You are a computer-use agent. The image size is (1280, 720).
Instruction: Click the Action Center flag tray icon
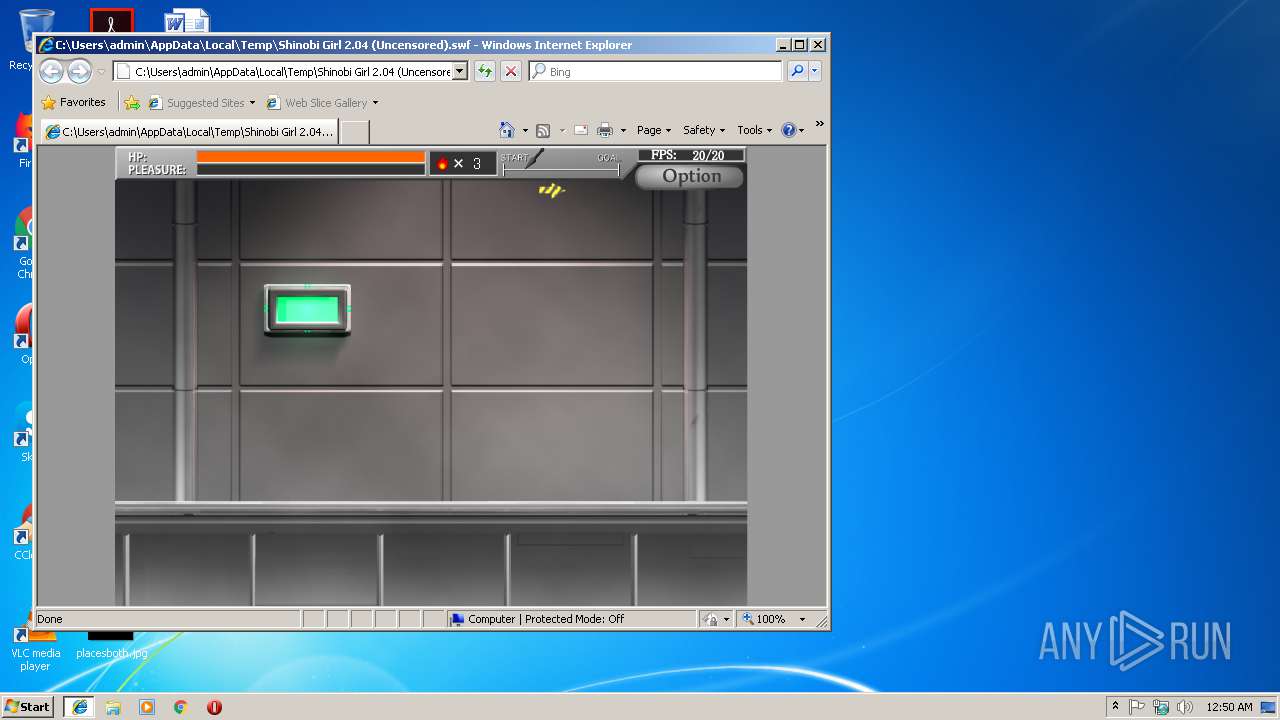(1137, 707)
